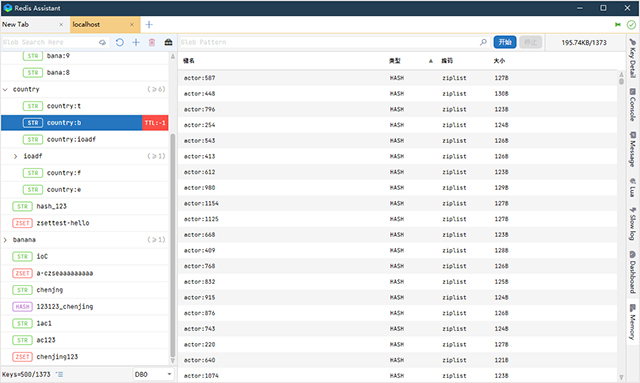Viewport: 640px width, 383px height.
Task: Select key bana:8
Action: (x=84, y=73)
